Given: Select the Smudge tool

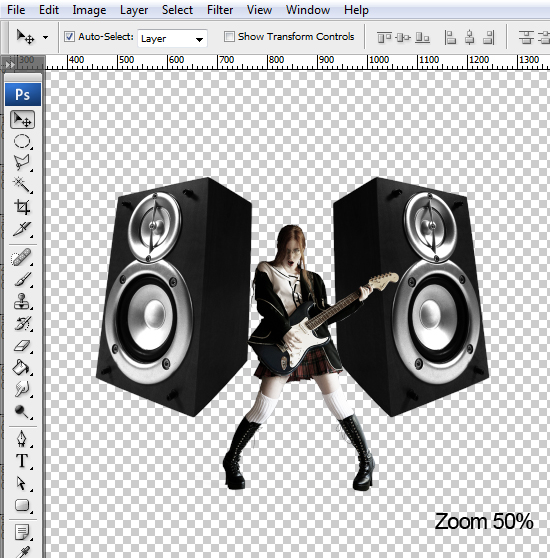Looking at the screenshot, I should click(x=22, y=389).
